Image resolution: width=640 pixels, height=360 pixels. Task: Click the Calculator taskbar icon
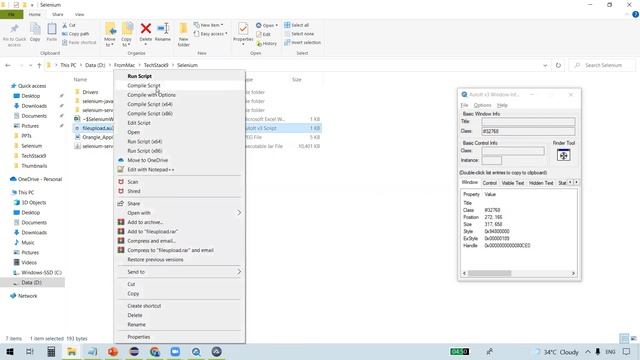point(51,351)
